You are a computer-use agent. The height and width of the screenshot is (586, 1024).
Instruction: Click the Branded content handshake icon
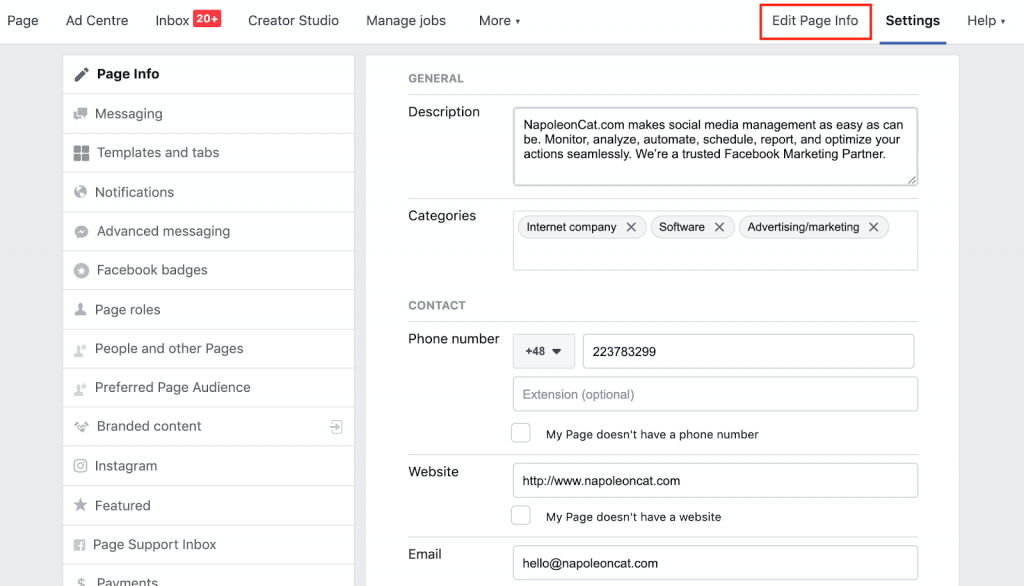(x=81, y=427)
